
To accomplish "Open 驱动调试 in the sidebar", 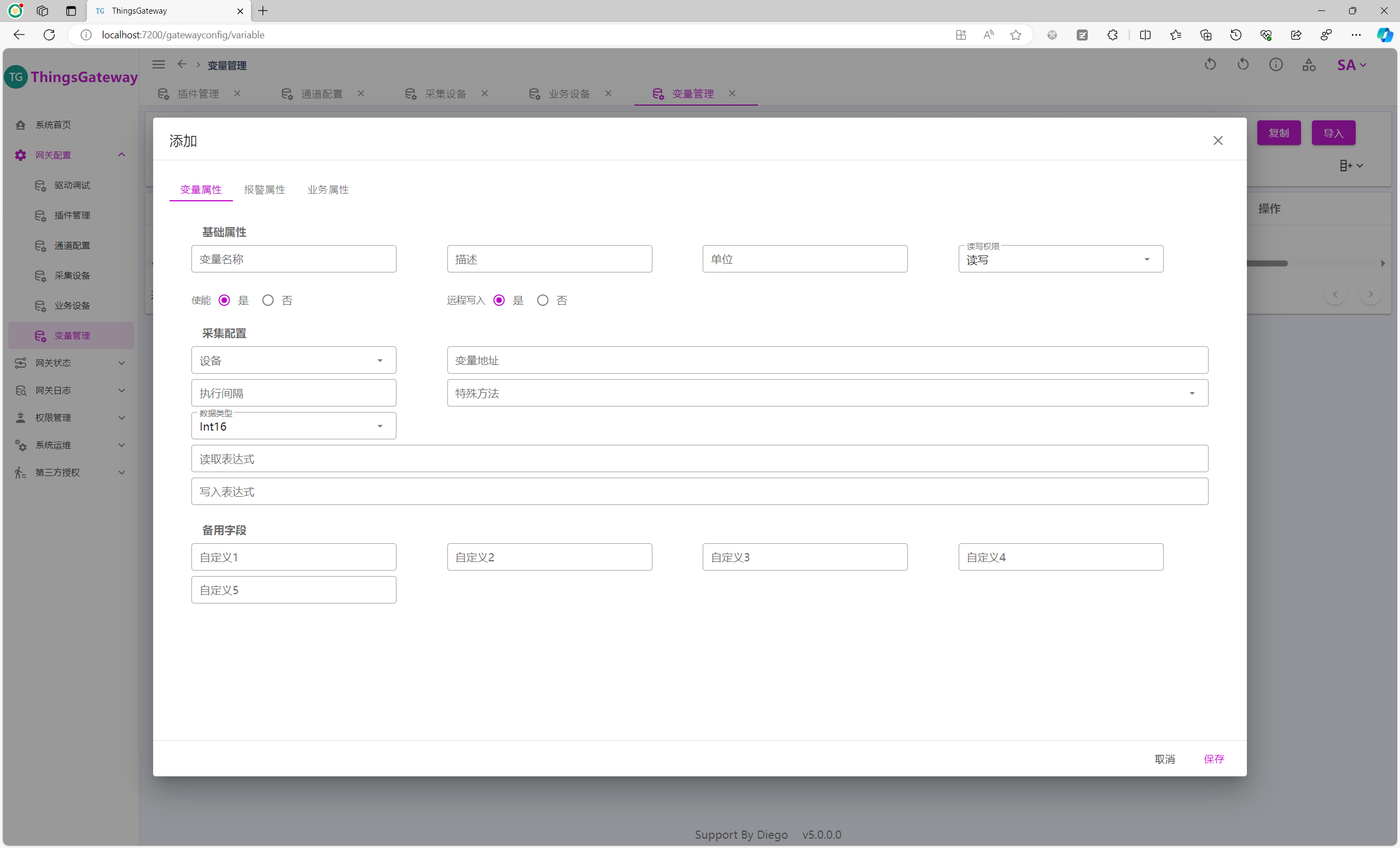I will 72,185.
